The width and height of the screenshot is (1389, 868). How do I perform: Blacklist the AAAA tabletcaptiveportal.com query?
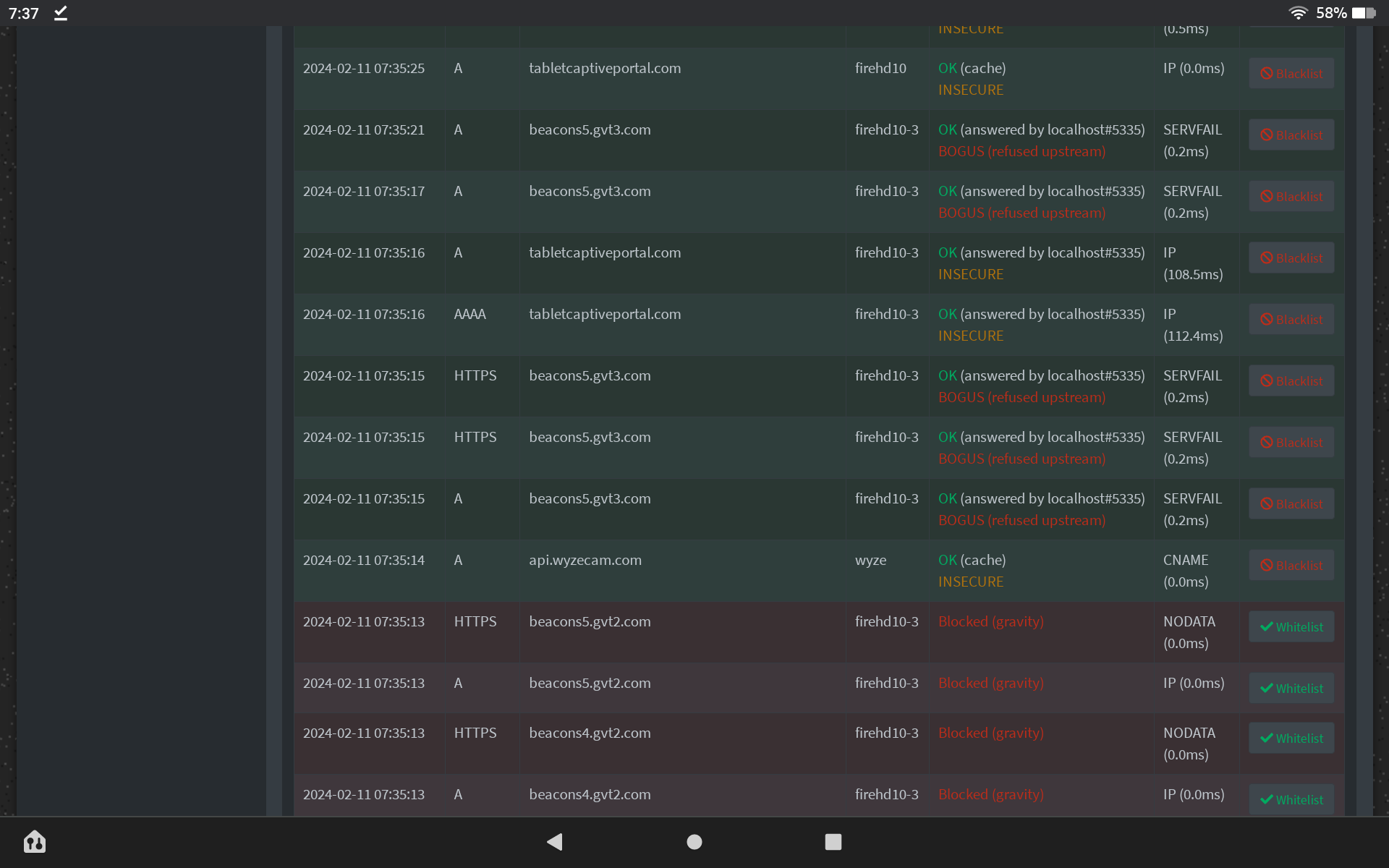[1291, 319]
